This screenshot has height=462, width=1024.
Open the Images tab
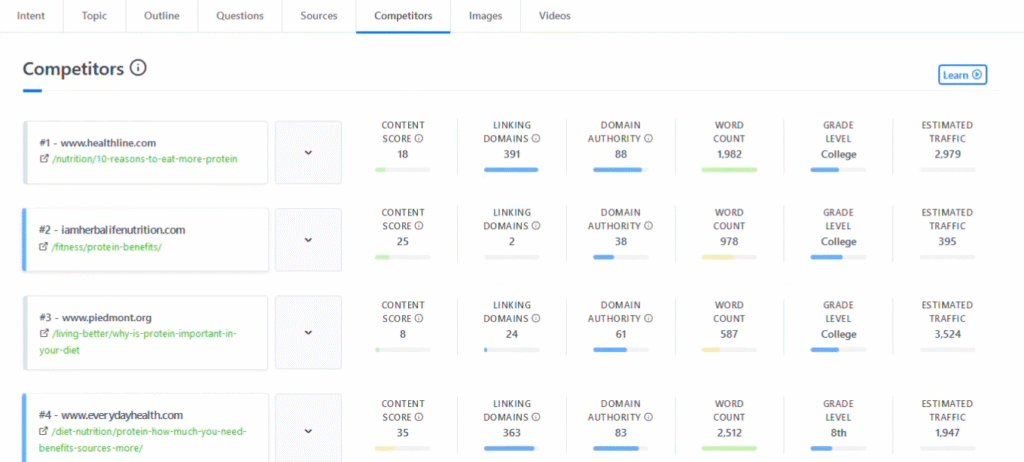pyautogui.click(x=485, y=16)
